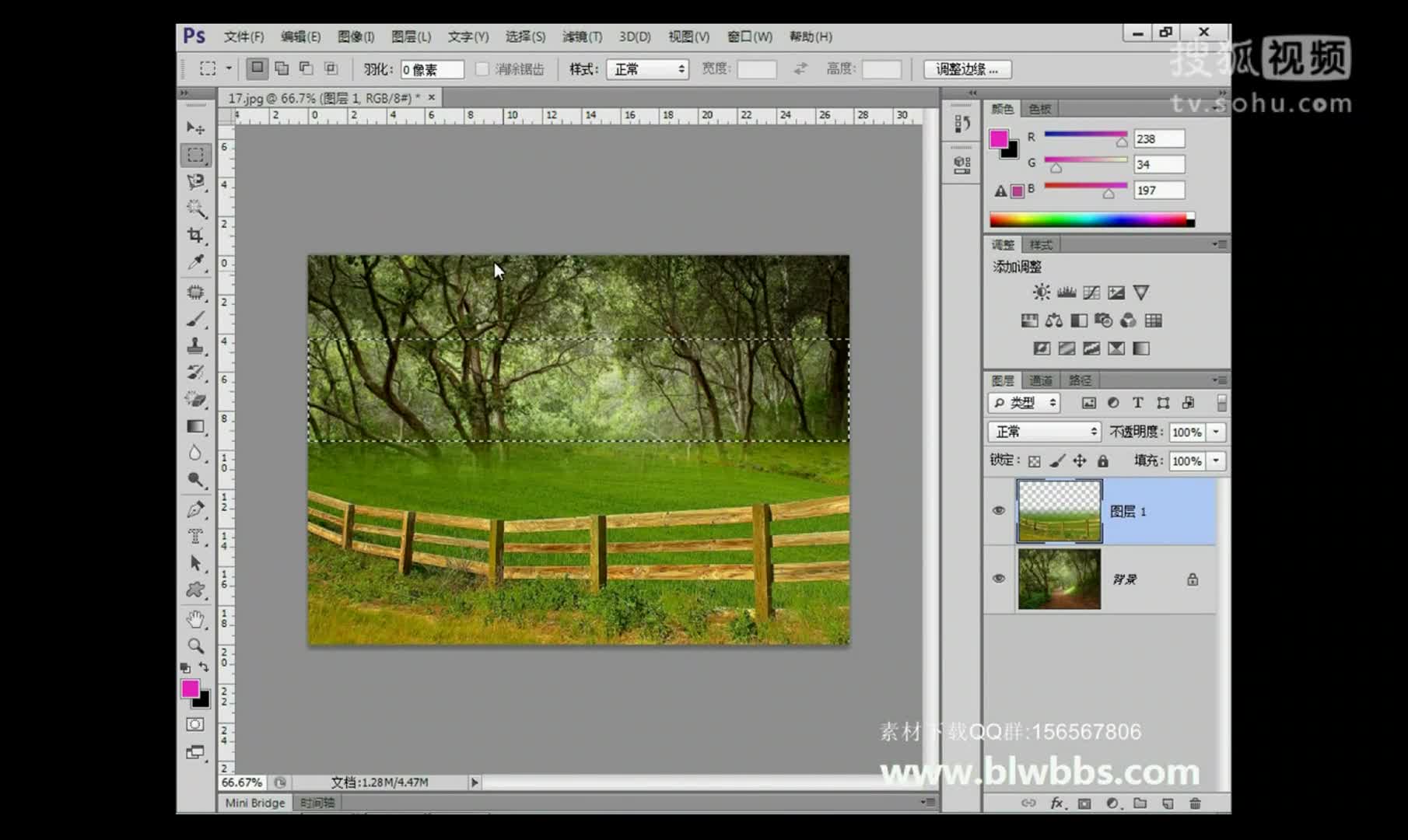Click the Gradient tool icon
The image size is (1408, 840).
pyautogui.click(x=195, y=426)
